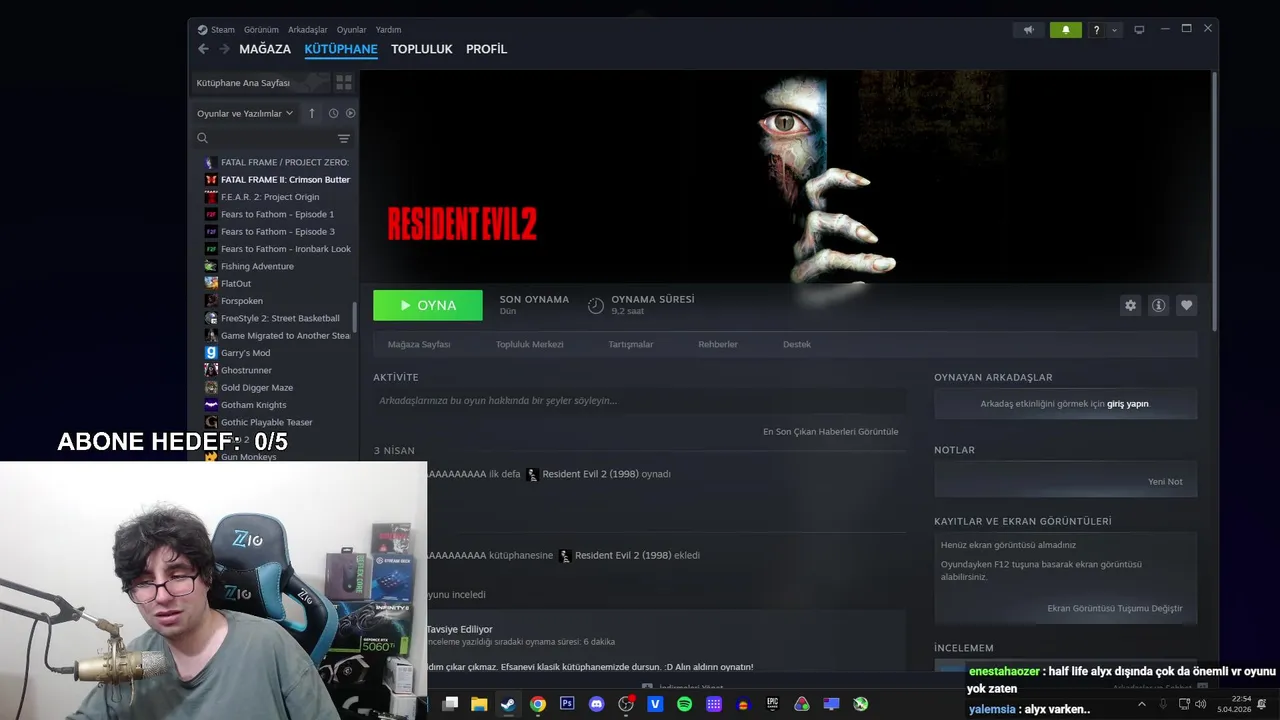This screenshot has height=720, width=1280.
Task: Open game settings gear icon
Action: click(x=1130, y=305)
